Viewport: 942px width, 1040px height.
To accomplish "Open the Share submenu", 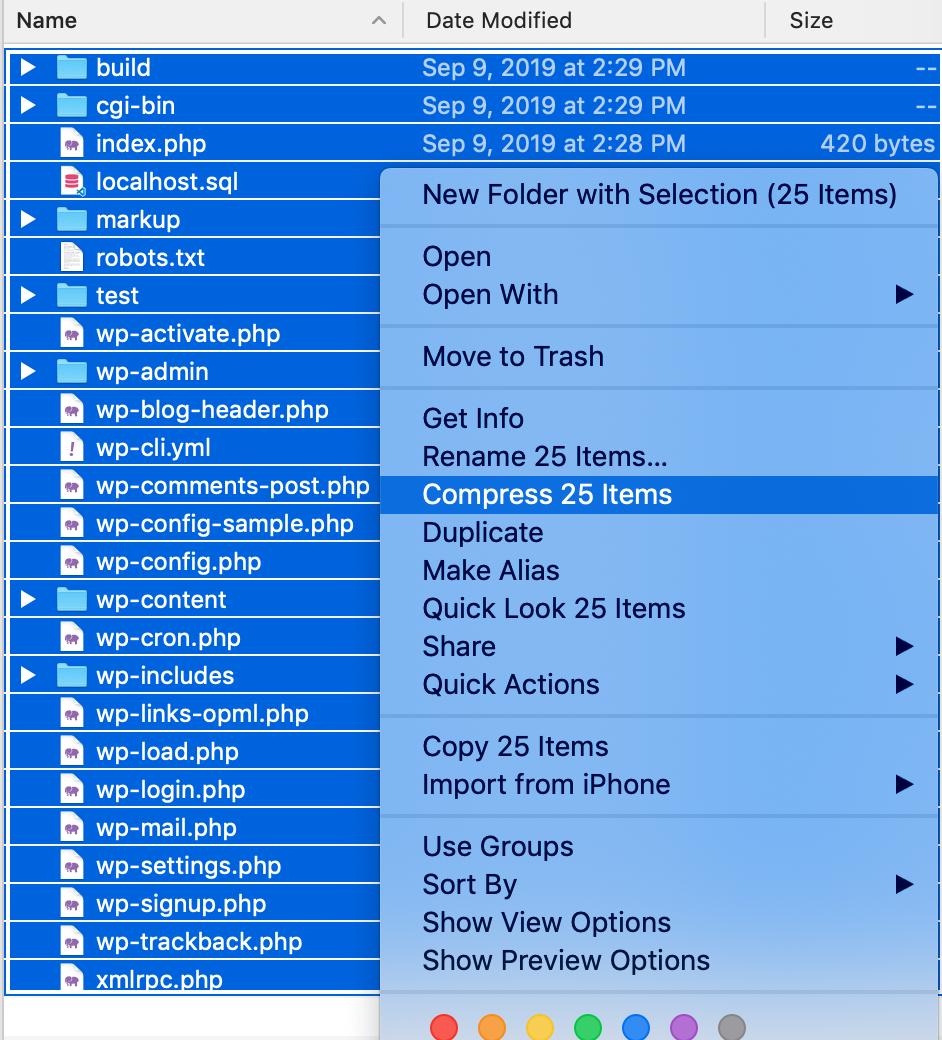I will click(659, 647).
